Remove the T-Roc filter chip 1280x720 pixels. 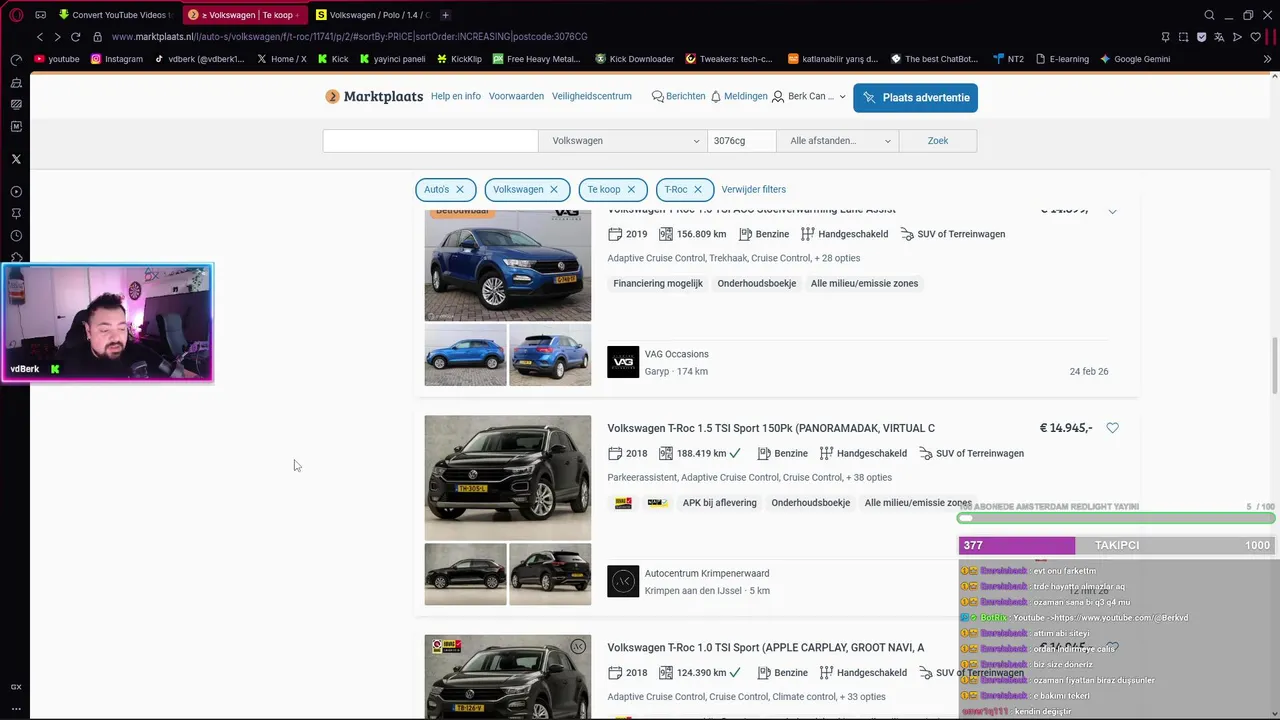[x=698, y=189]
